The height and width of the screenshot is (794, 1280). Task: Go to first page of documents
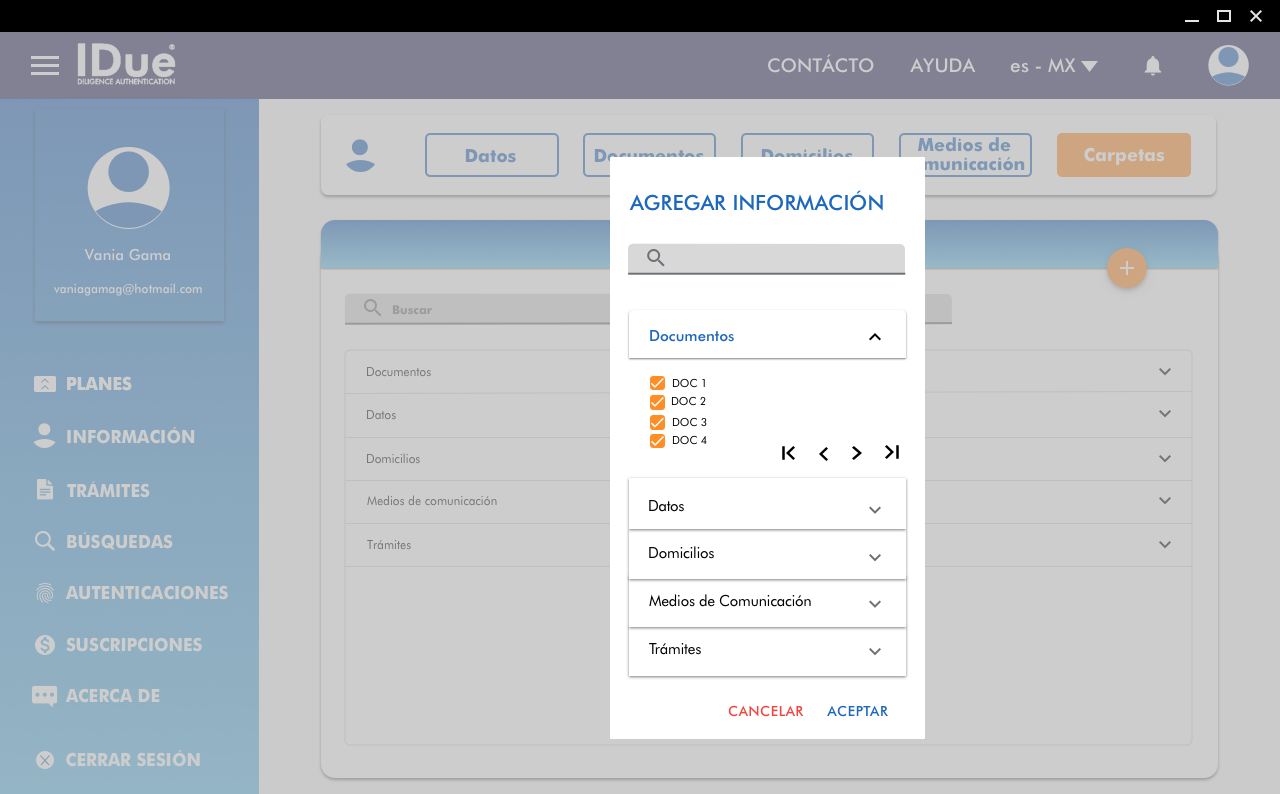tap(788, 453)
